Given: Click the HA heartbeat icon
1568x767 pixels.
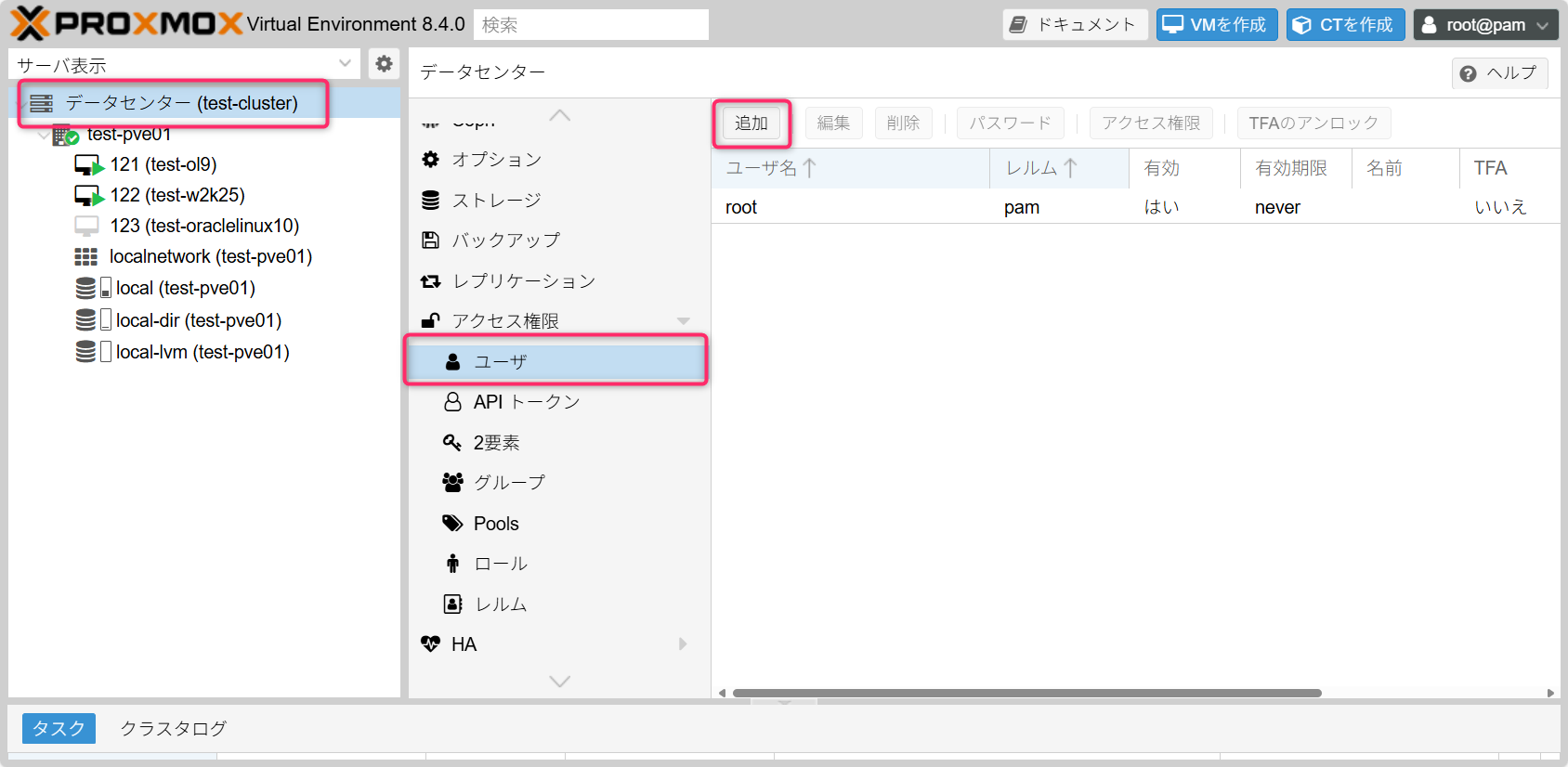Looking at the screenshot, I should point(430,644).
